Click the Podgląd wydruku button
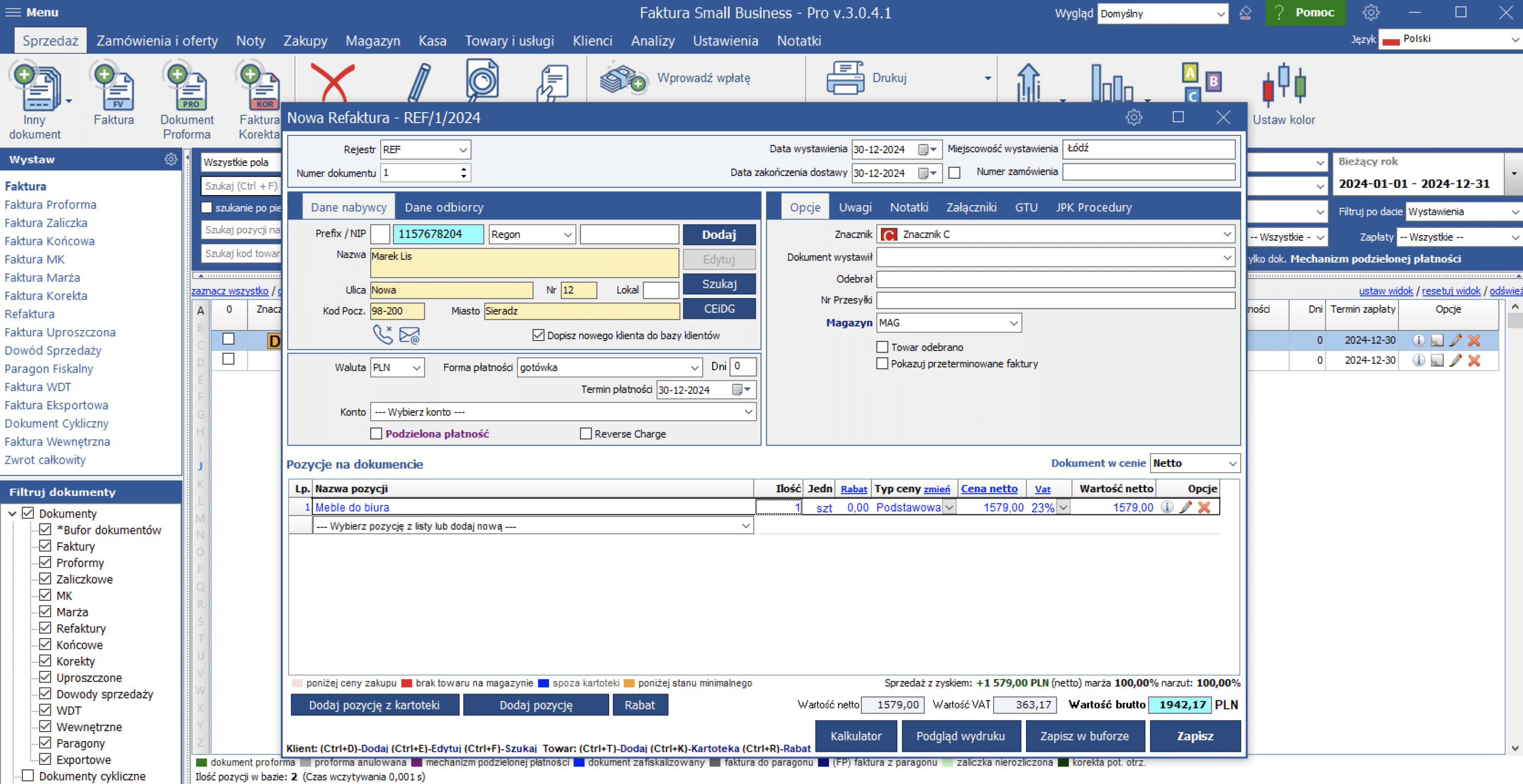 (960, 737)
